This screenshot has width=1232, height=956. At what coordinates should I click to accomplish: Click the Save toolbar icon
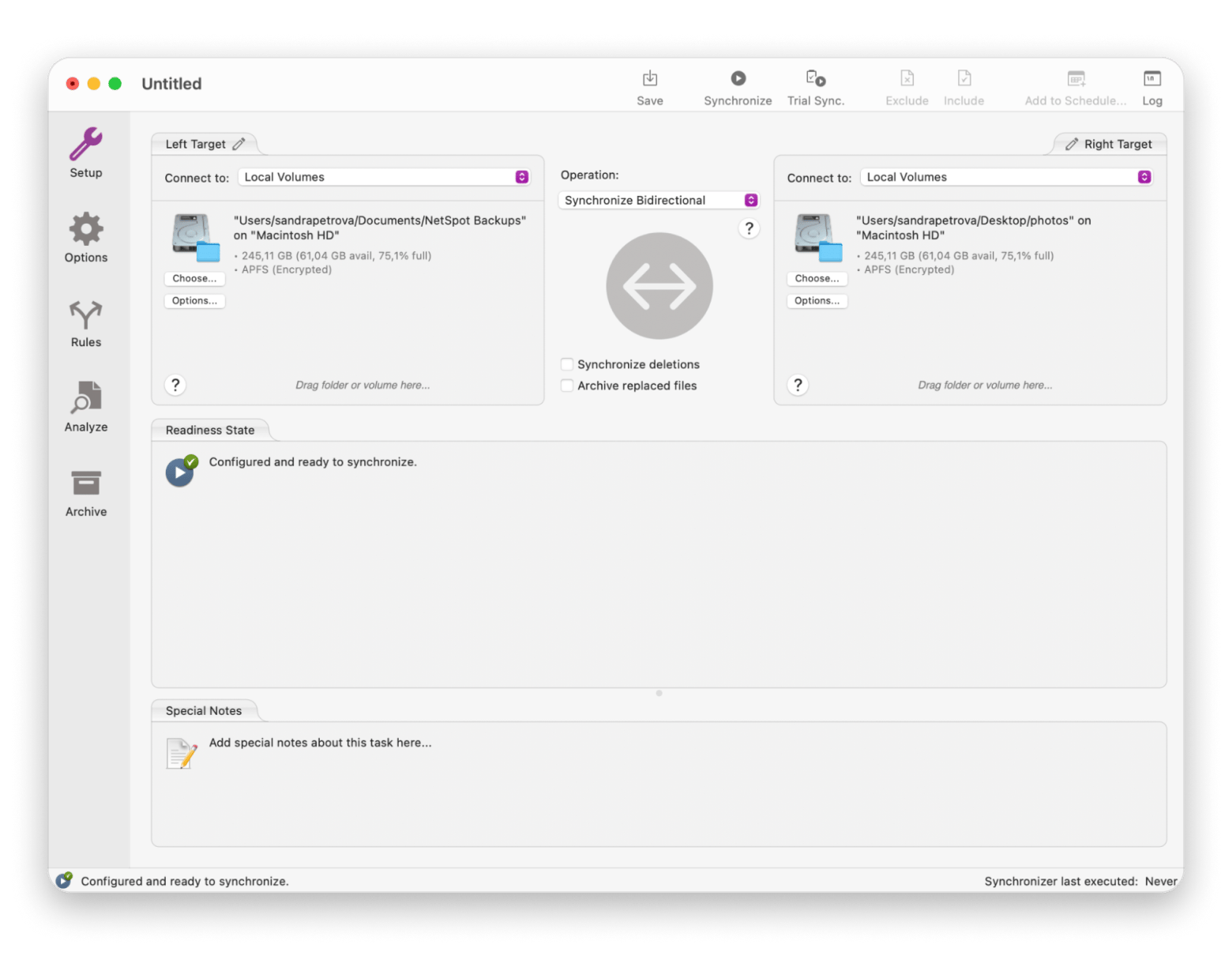coord(649,87)
